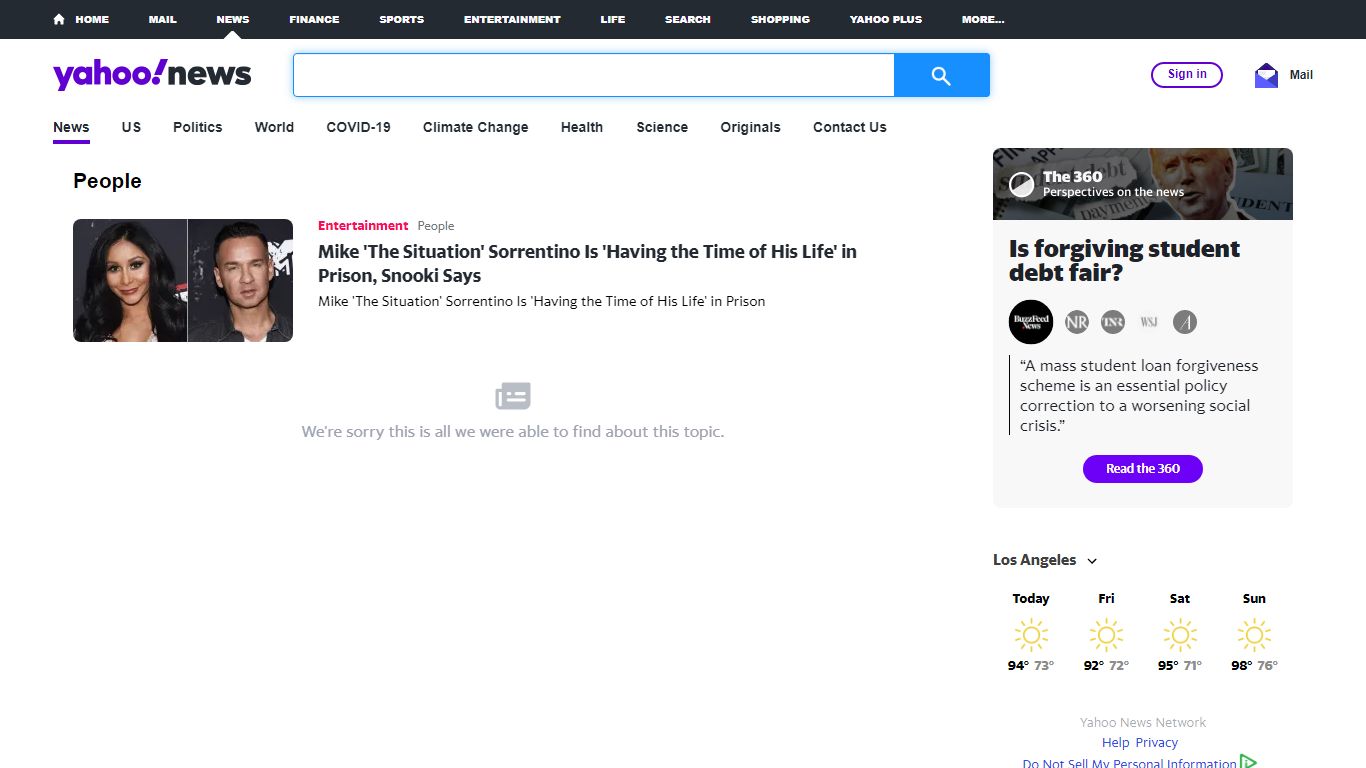Viewport: 1366px width, 768px height.
Task: Click Today's sunny weather icon
Action: point(1031,635)
